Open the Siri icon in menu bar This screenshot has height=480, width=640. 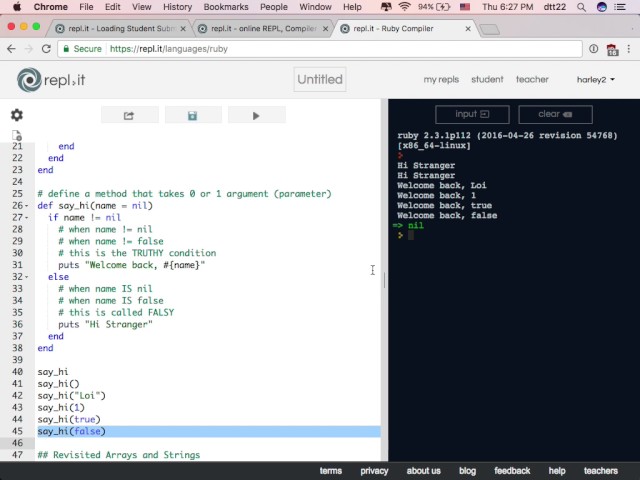pos(601,7)
